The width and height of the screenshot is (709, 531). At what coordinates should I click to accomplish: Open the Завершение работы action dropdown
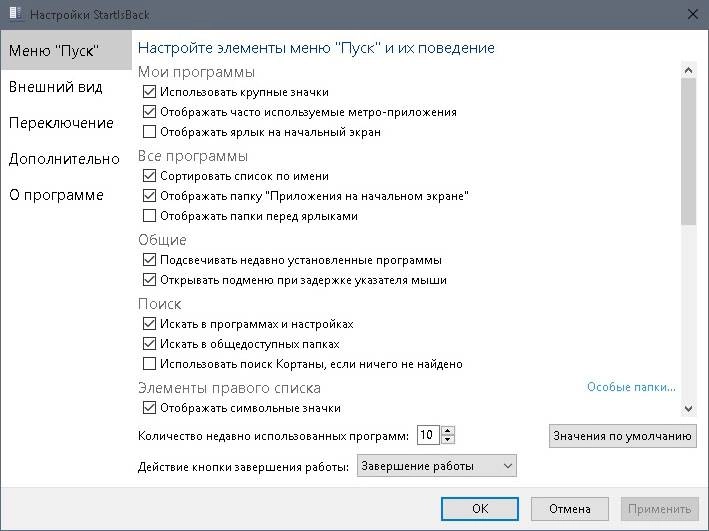pyautogui.click(x=437, y=466)
